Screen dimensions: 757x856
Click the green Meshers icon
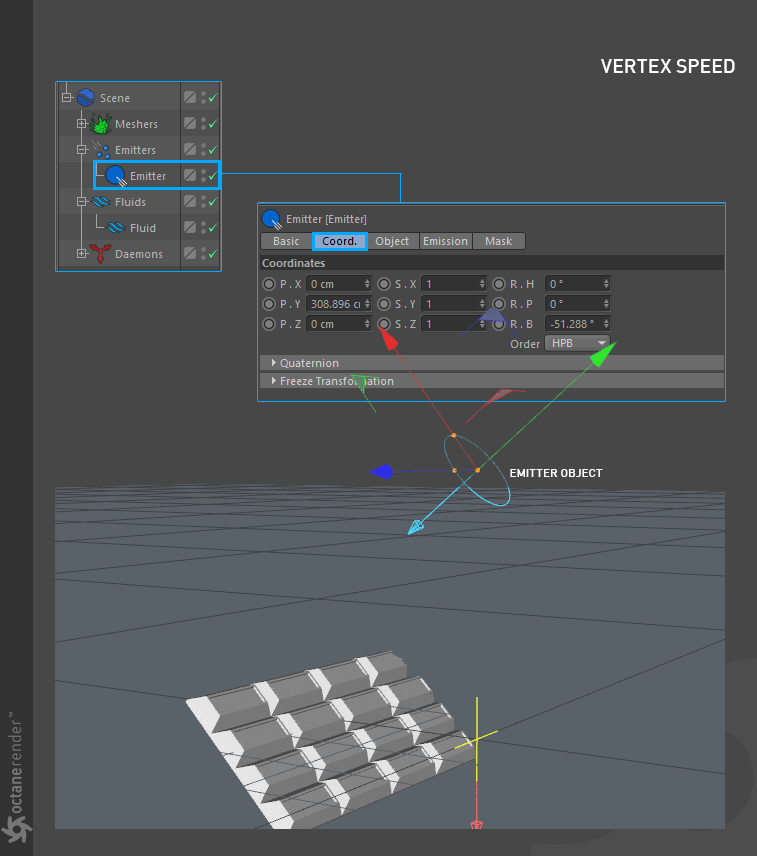pos(100,124)
